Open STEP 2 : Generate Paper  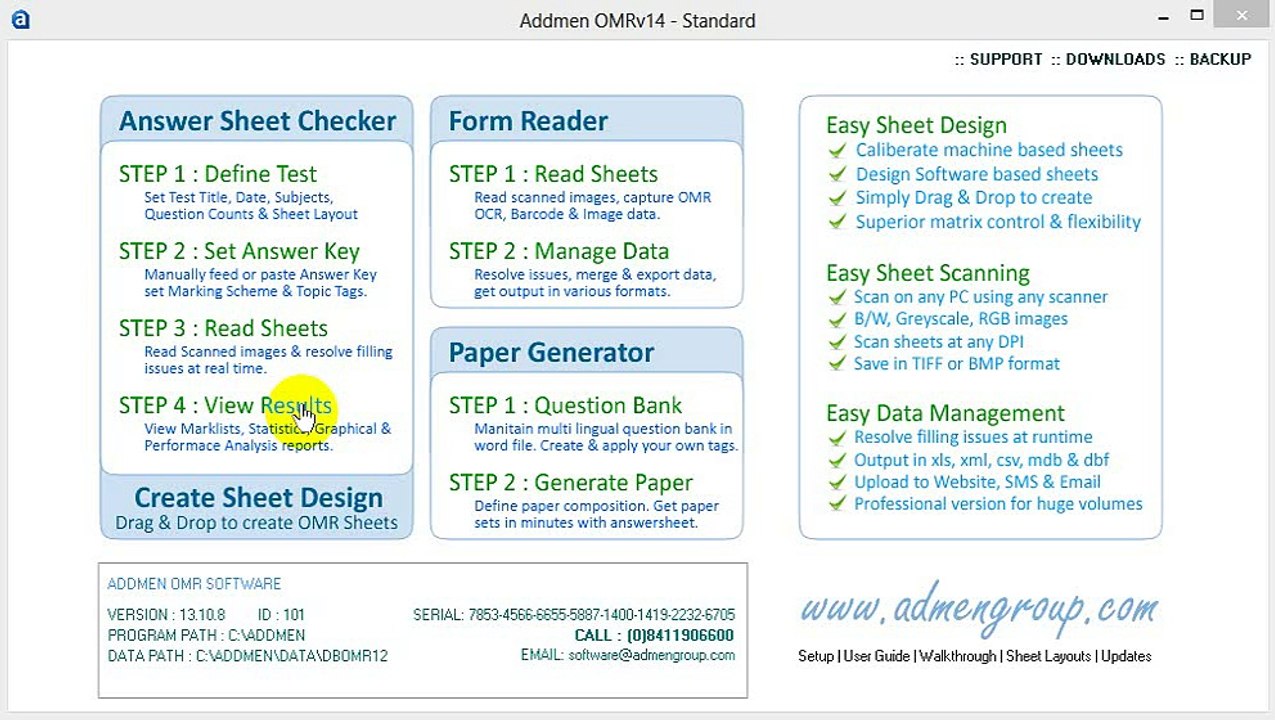pos(571,482)
